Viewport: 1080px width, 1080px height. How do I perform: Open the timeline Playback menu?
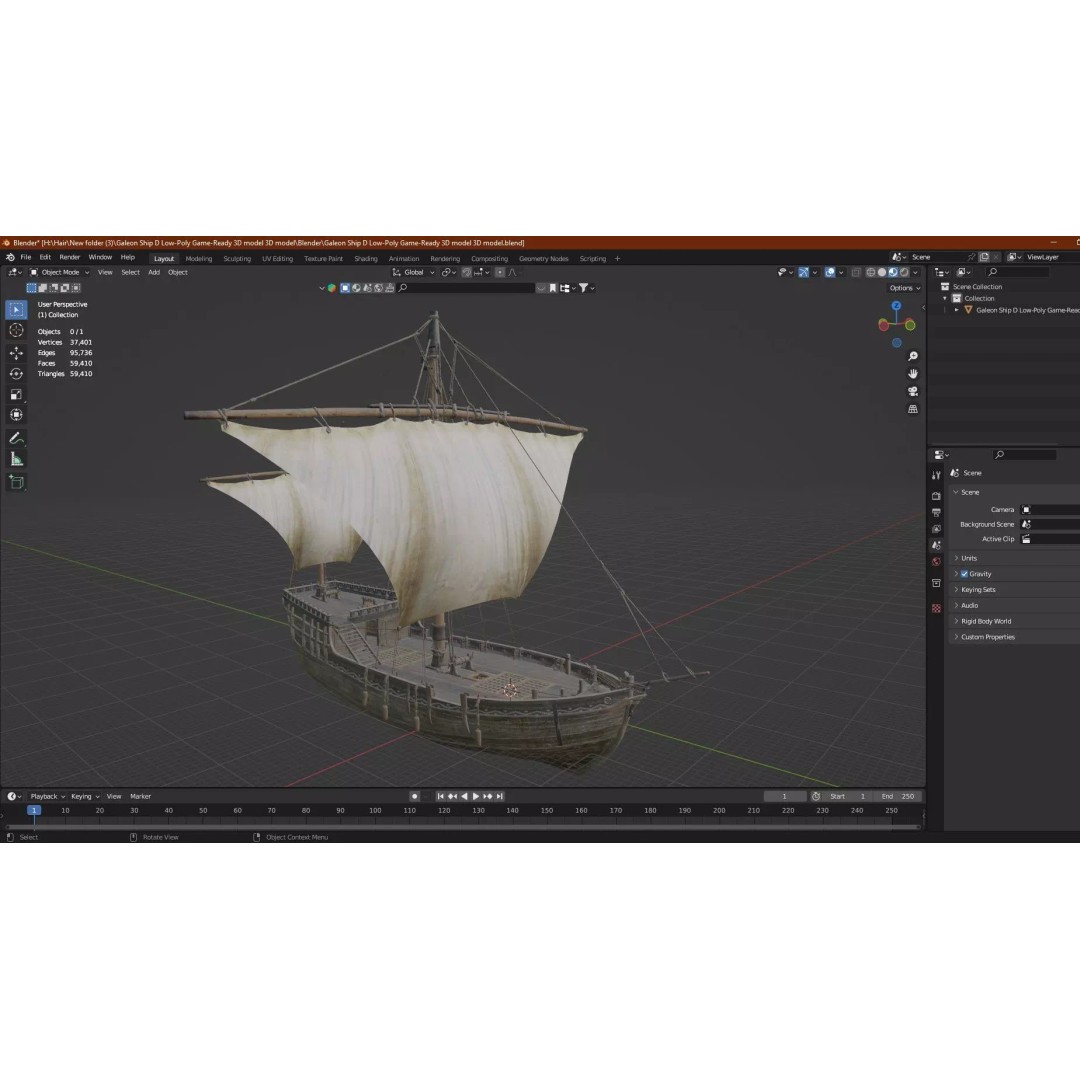48,796
